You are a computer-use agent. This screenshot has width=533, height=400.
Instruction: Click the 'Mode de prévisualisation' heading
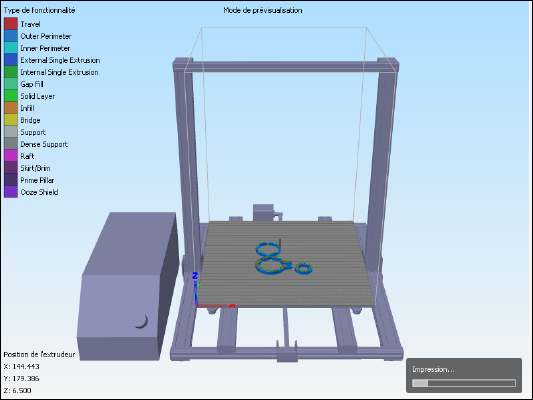pyautogui.click(x=263, y=11)
